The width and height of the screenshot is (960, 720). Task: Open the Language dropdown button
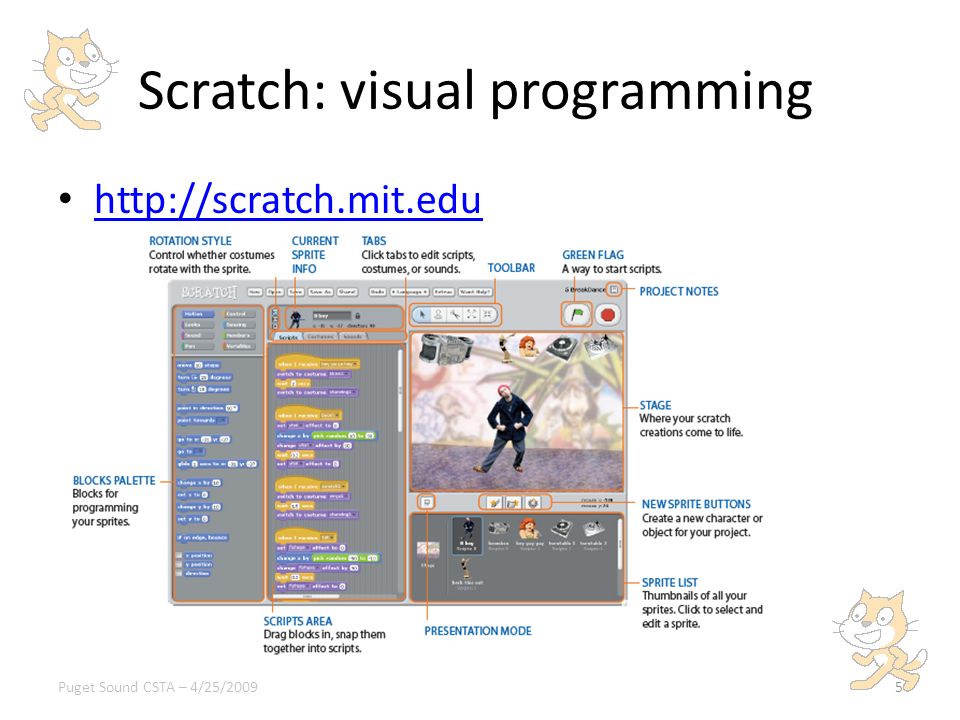(410, 292)
